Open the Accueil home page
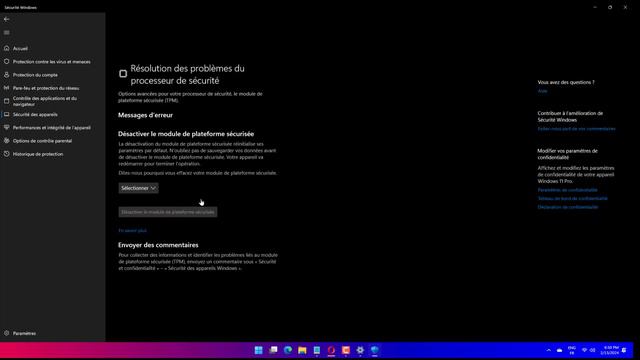The image size is (640, 360). tap(20, 49)
